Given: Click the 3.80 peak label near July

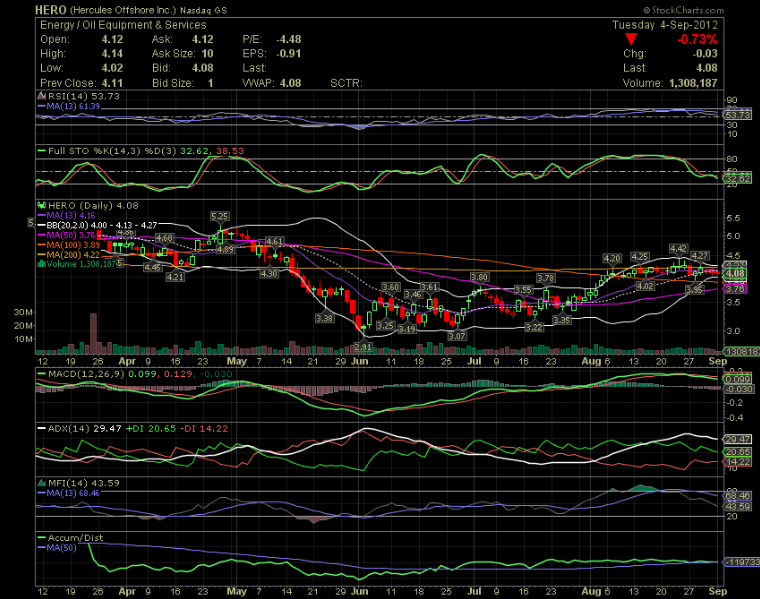Looking at the screenshot, I should click(x=479, y=277).
